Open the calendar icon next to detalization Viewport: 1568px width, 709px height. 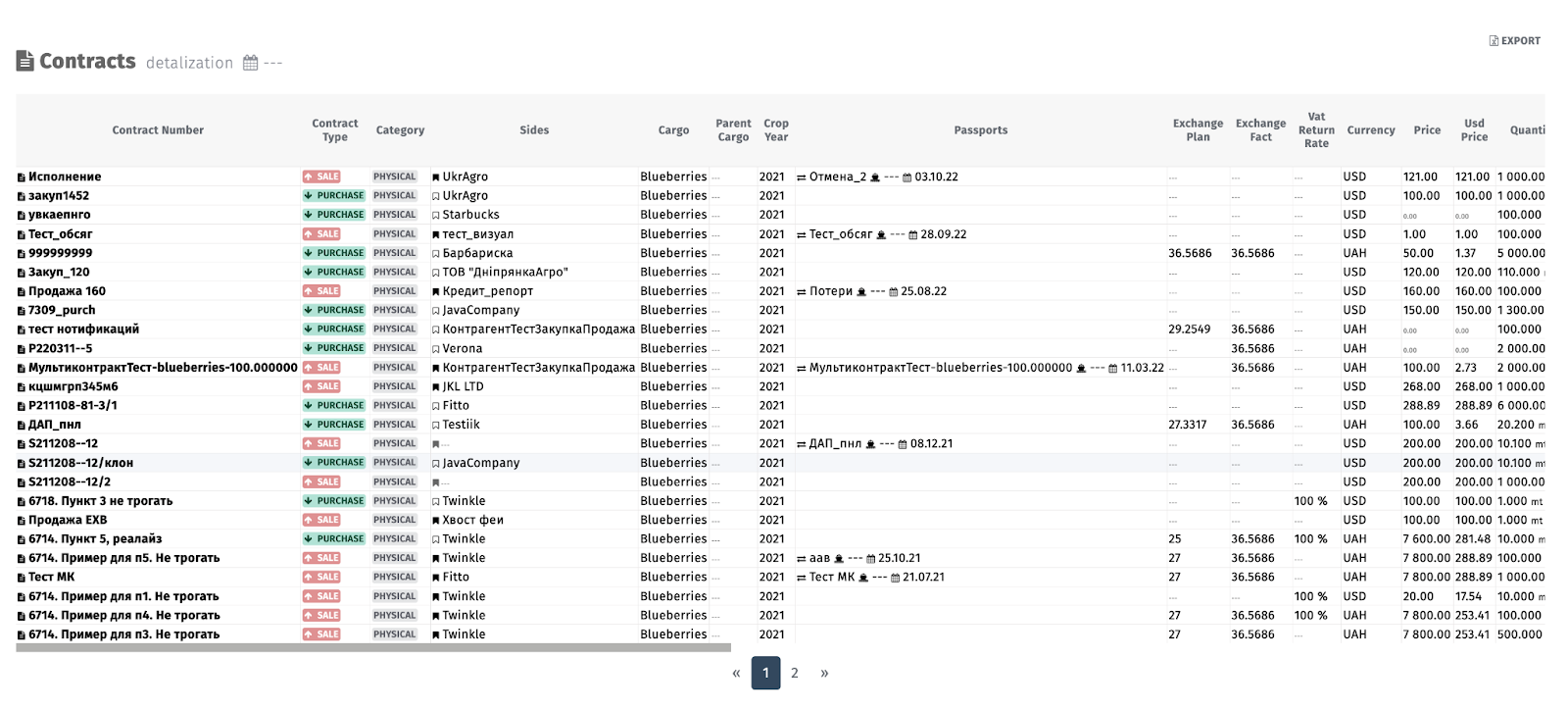[251, 63]
